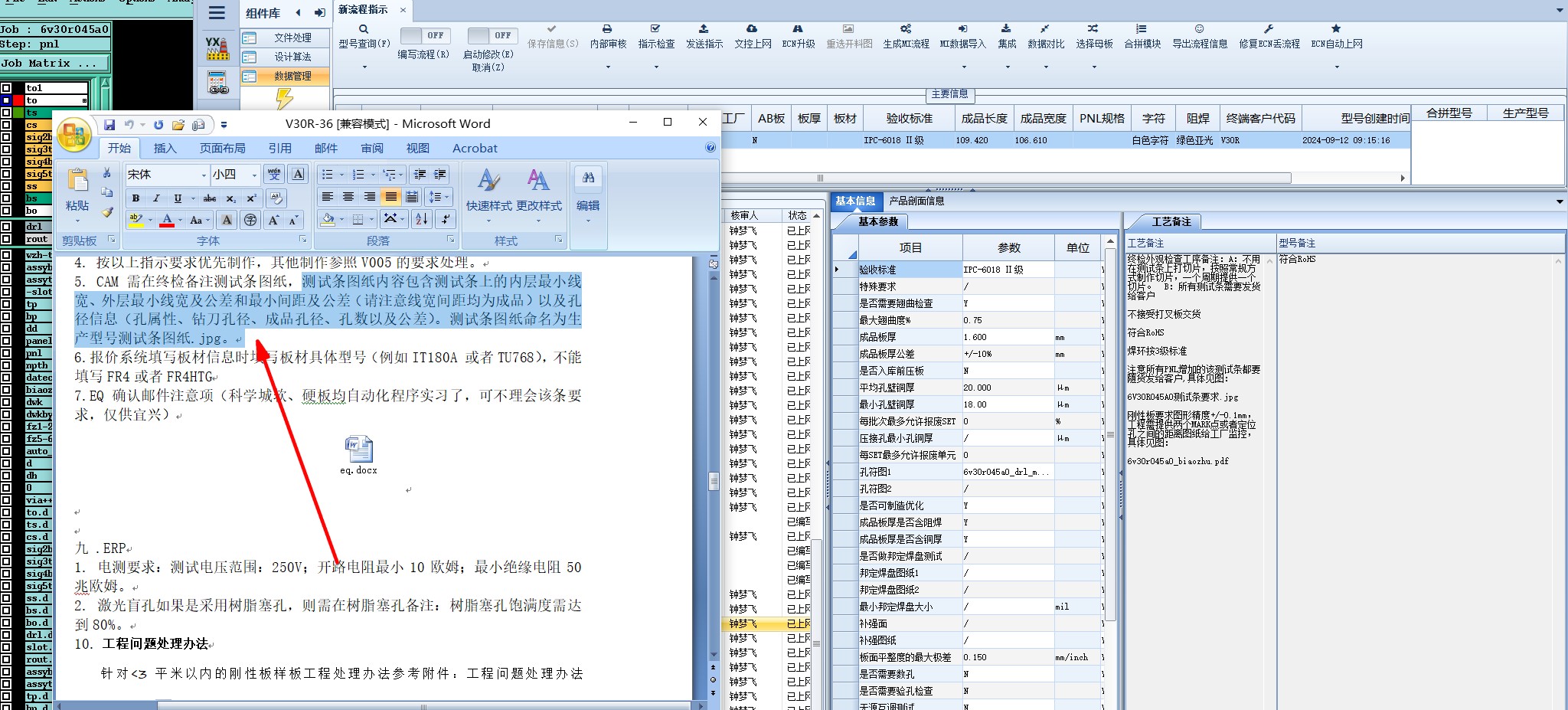
Task: Select the 工艺备注 tab
Action: tap(1171, 222)
